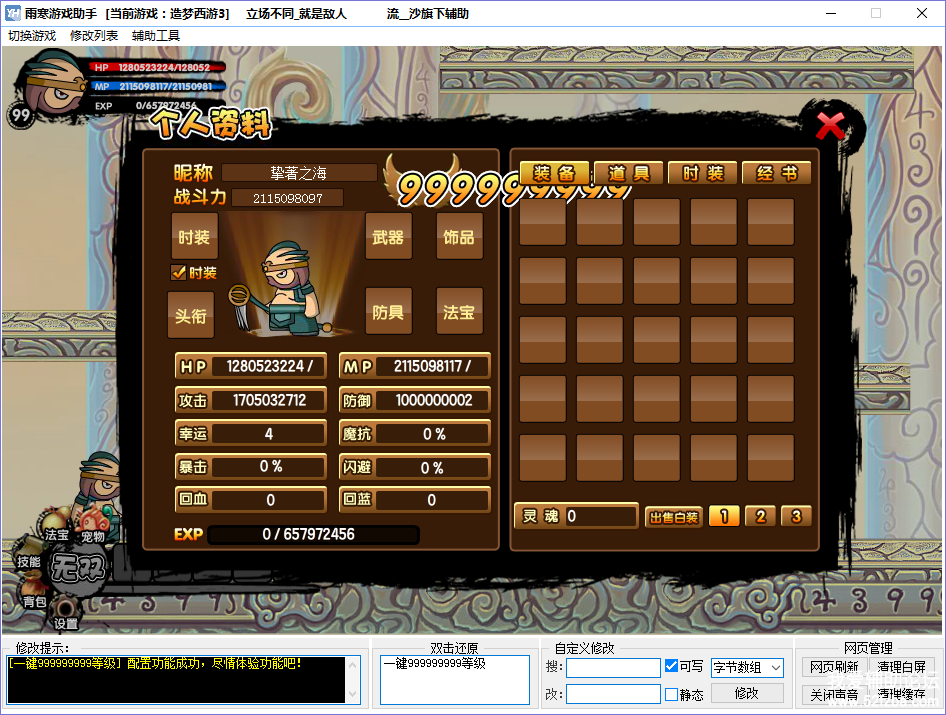This screenshot has width=946, height=715.
Task: Select the 饰品 accessory slot
Action: click(x=459, y=236)
